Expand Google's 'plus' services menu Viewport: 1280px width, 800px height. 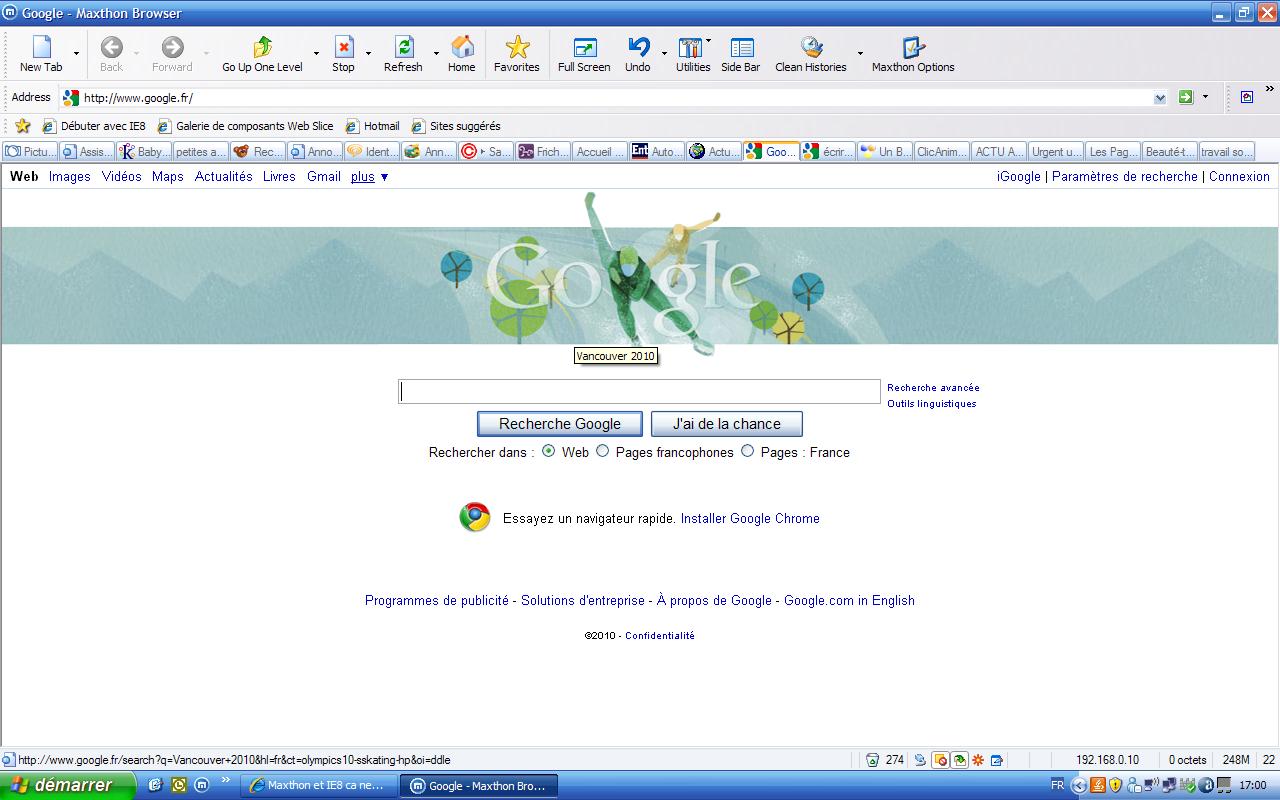369,176
